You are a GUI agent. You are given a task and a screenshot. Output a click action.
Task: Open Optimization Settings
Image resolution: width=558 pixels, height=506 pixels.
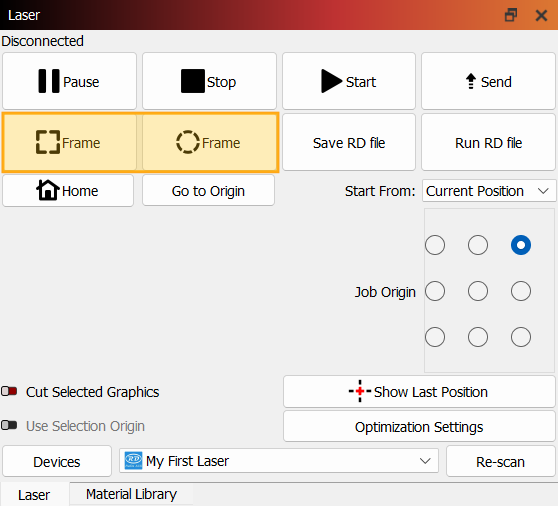coord(419,427)
